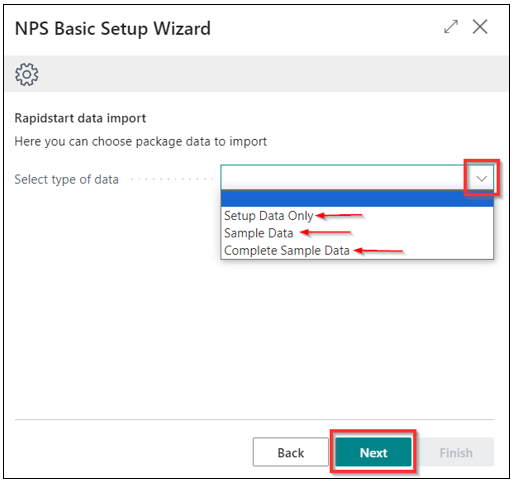The height and width of the screenshot is (483, 516).
Task: Open the Select type of data dropdown arrow
Action: [x=481, y=178]
